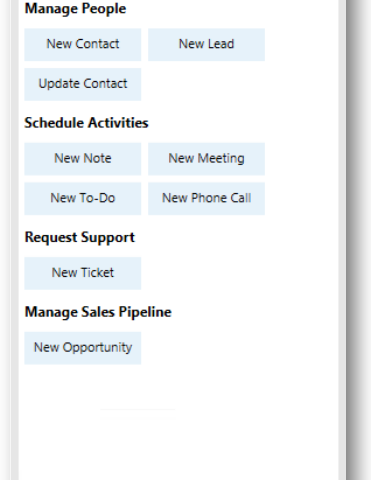Click the vertical scrollbar on the panel's right edge
This screenshot has height=480, width=371.
(x=342, y=240)
